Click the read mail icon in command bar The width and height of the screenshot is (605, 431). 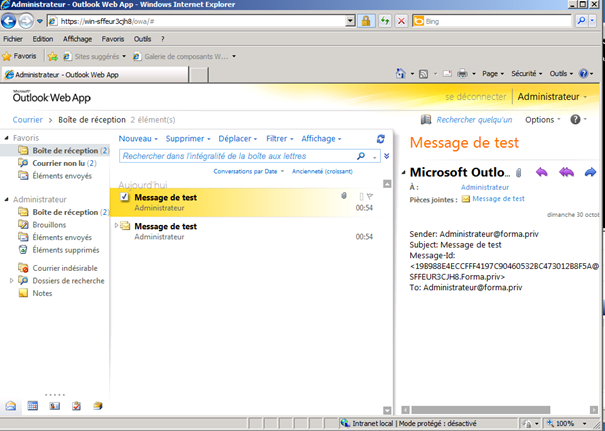tap(447, 73)
